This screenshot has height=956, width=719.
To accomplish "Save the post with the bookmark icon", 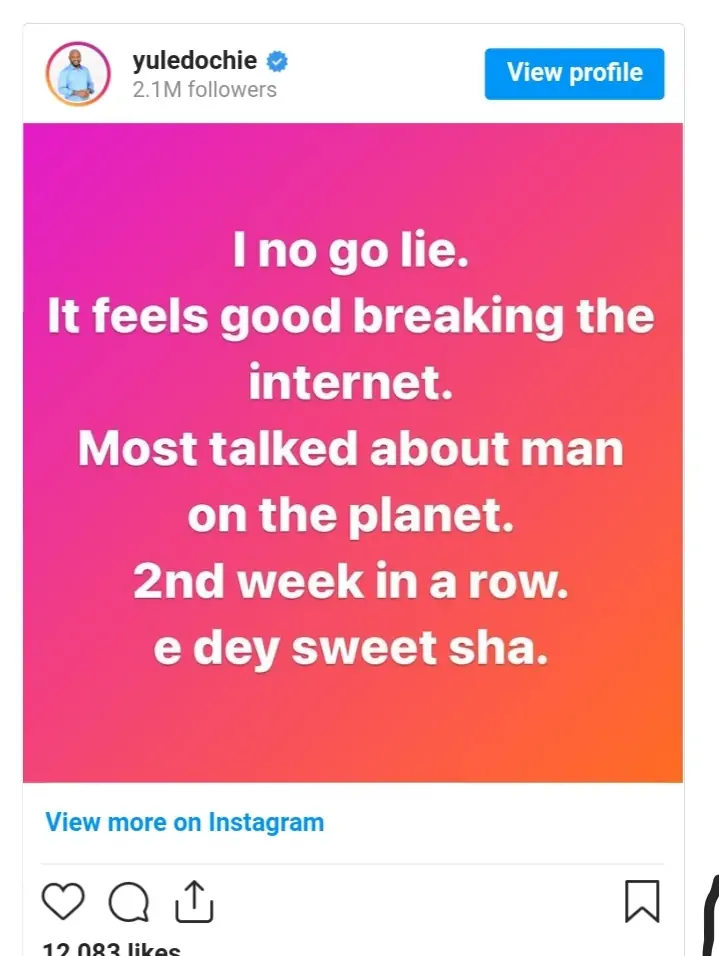I will pyautogui.click(x=641, y=900).
